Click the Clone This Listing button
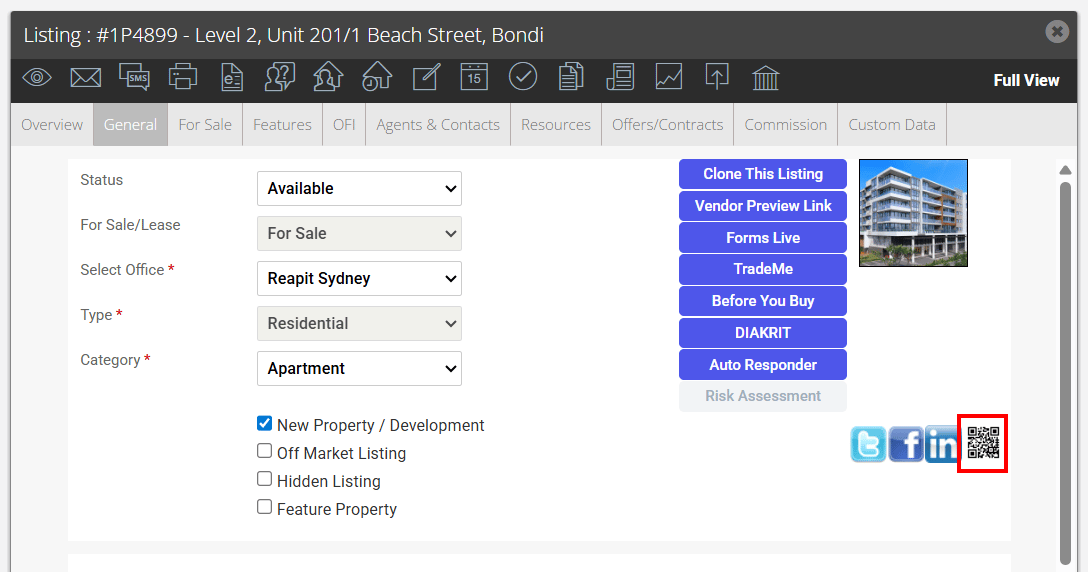1088x572 pixels. tap(763, 174)
